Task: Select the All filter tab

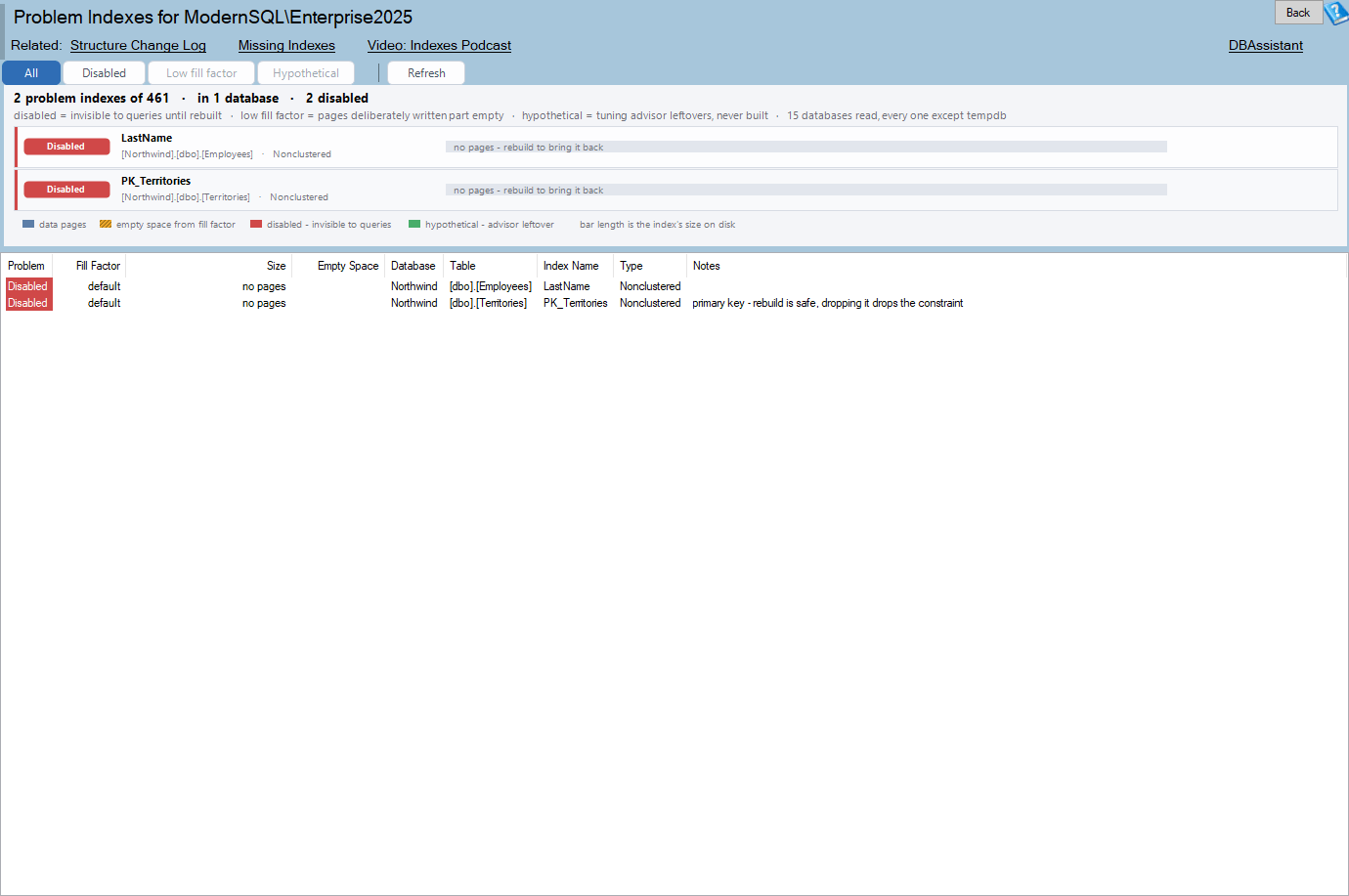Action: click(31, 73)
